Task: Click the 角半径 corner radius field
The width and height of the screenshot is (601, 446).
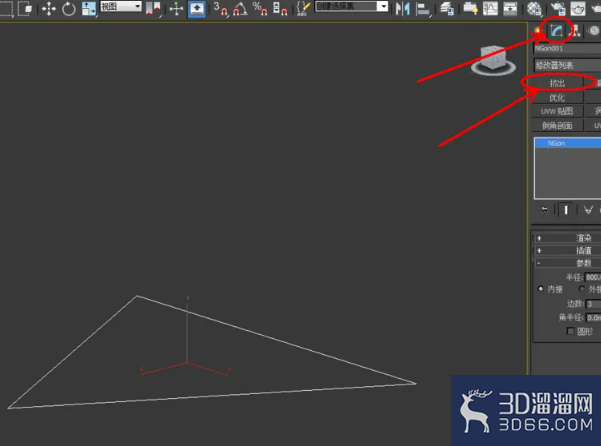Action: pyautogui.click(x=594, y=318)
